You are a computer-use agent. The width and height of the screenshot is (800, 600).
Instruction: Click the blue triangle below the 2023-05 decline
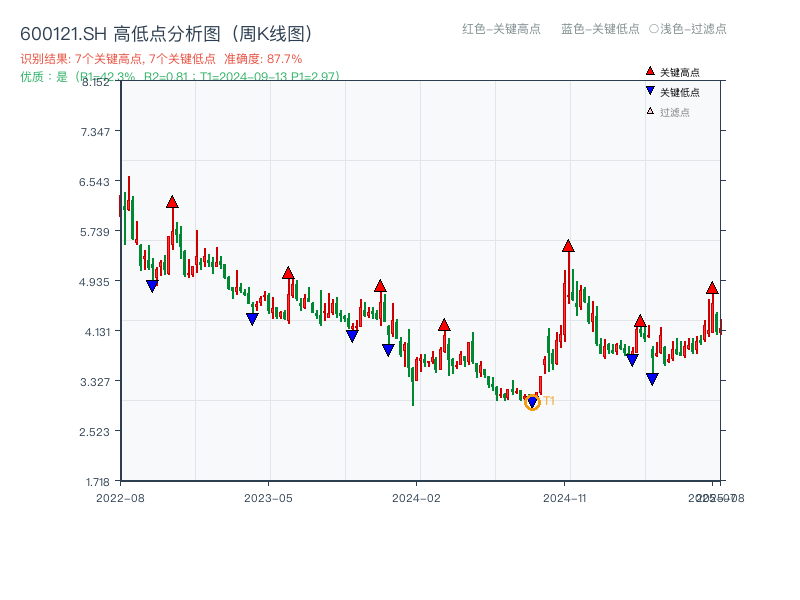[250, 318]
